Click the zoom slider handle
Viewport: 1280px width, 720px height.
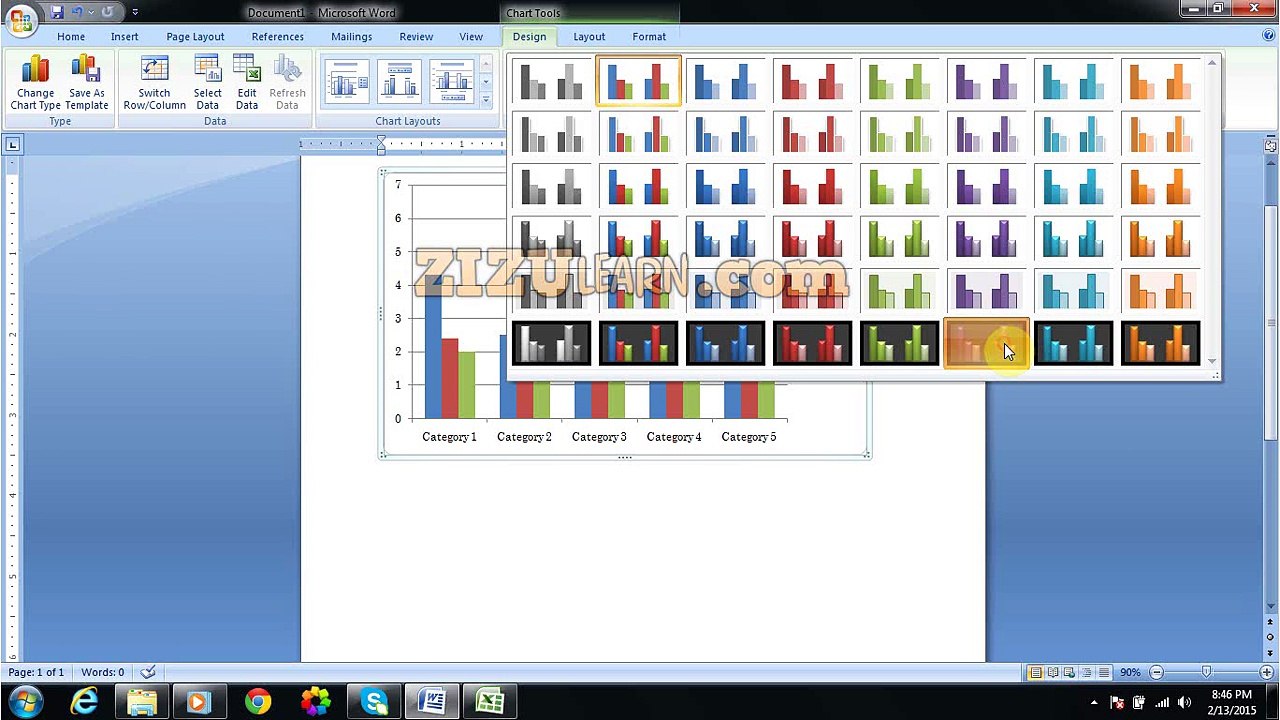coord(1206,672)
